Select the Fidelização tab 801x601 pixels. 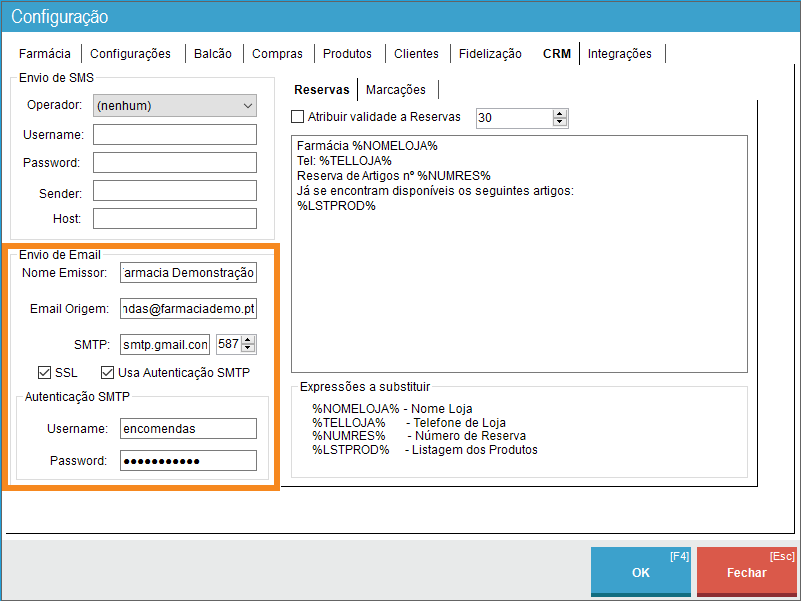490,54
